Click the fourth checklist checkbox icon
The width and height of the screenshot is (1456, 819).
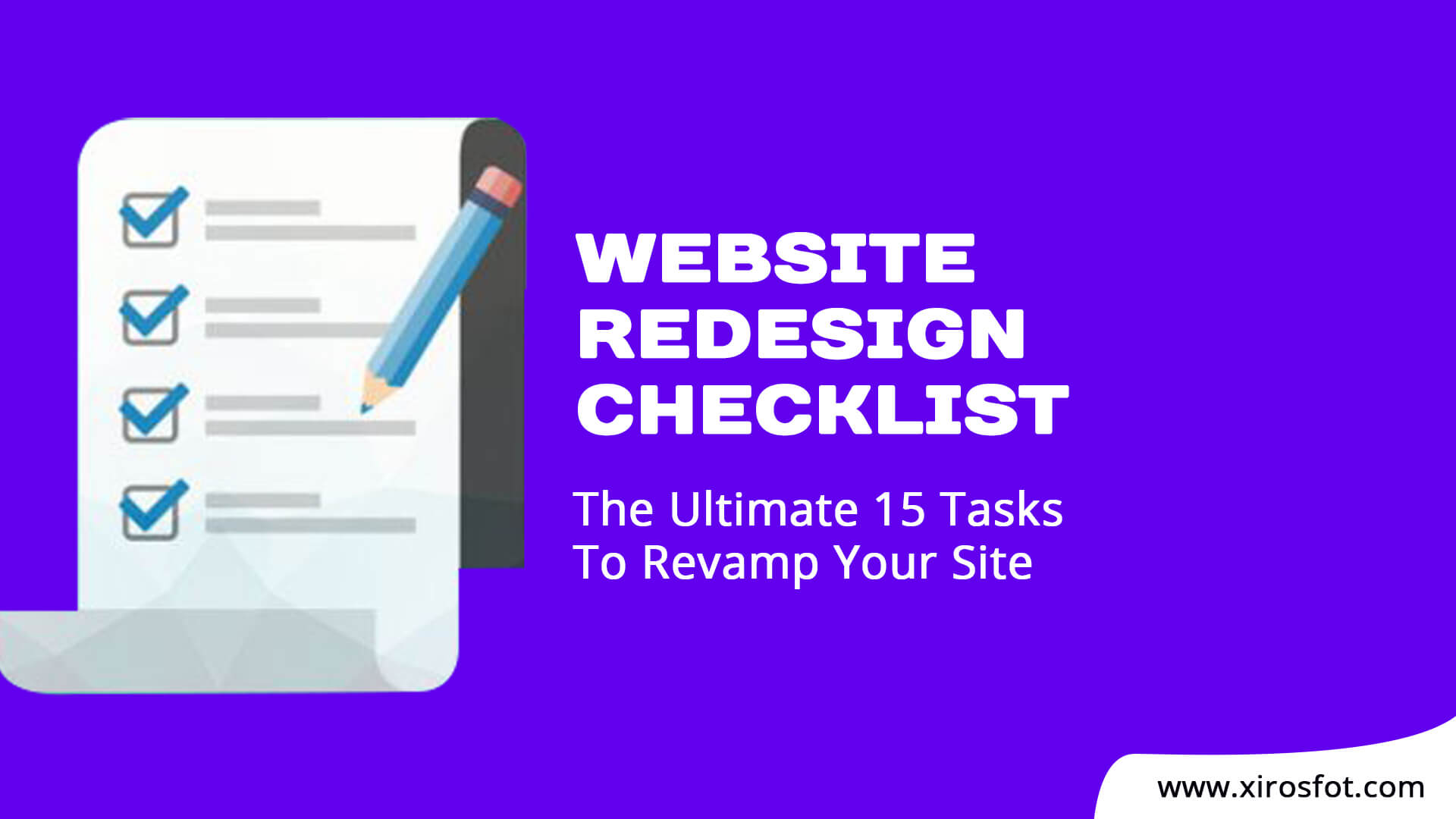coord(150,510)
